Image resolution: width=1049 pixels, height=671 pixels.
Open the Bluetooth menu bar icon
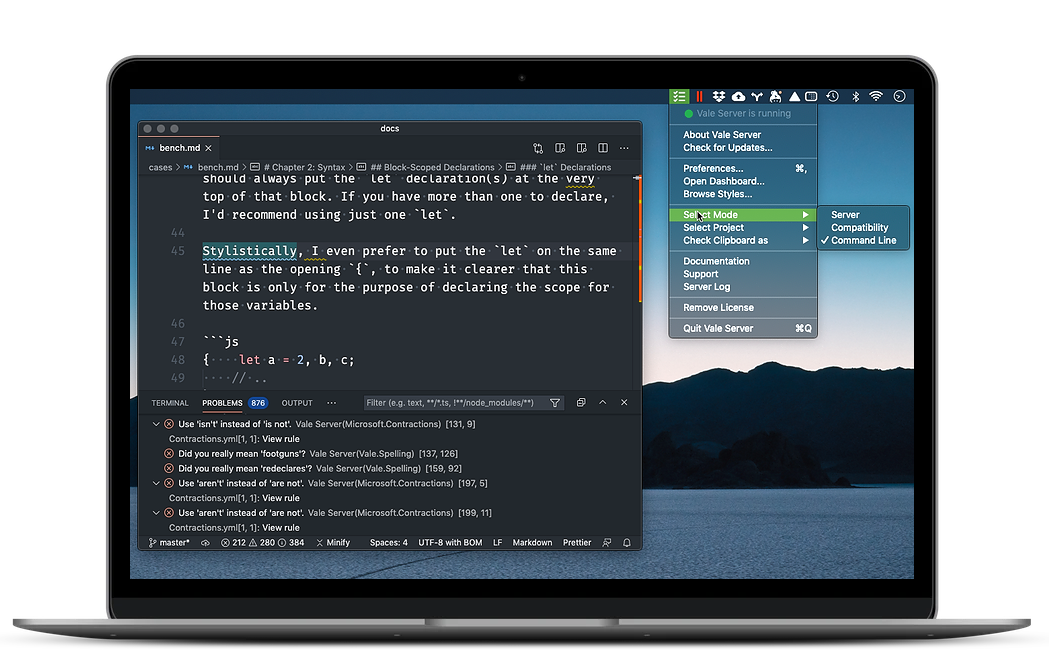[855, 96]
